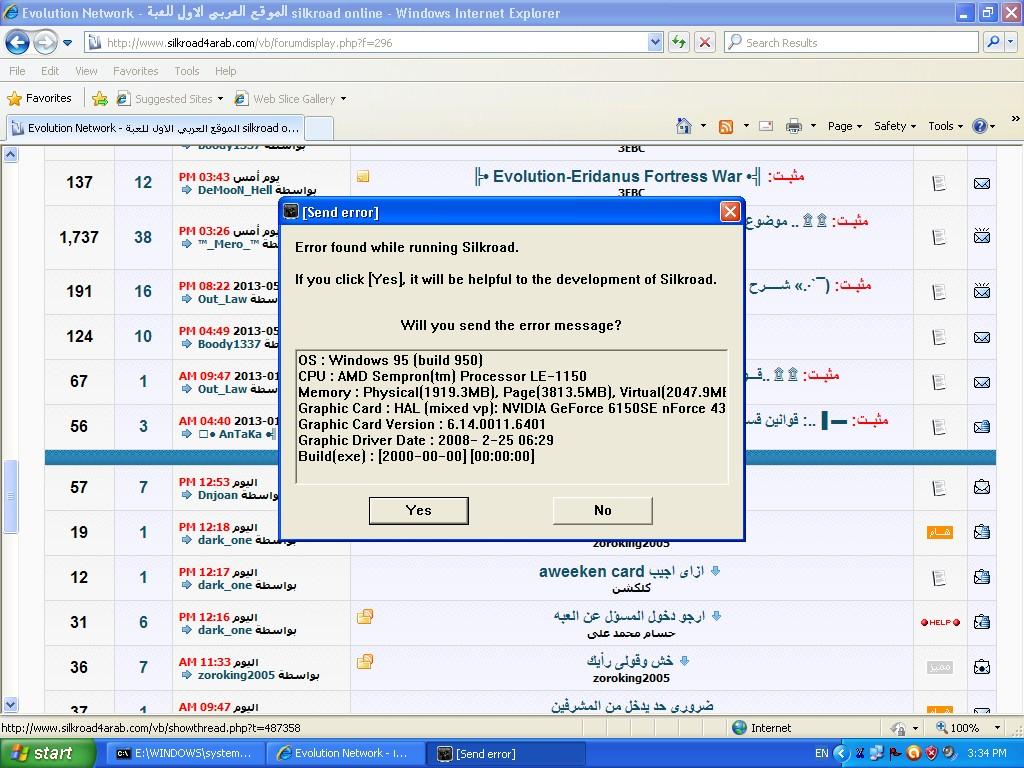Click the red HELP thread prefix icon

pos(940,622)
